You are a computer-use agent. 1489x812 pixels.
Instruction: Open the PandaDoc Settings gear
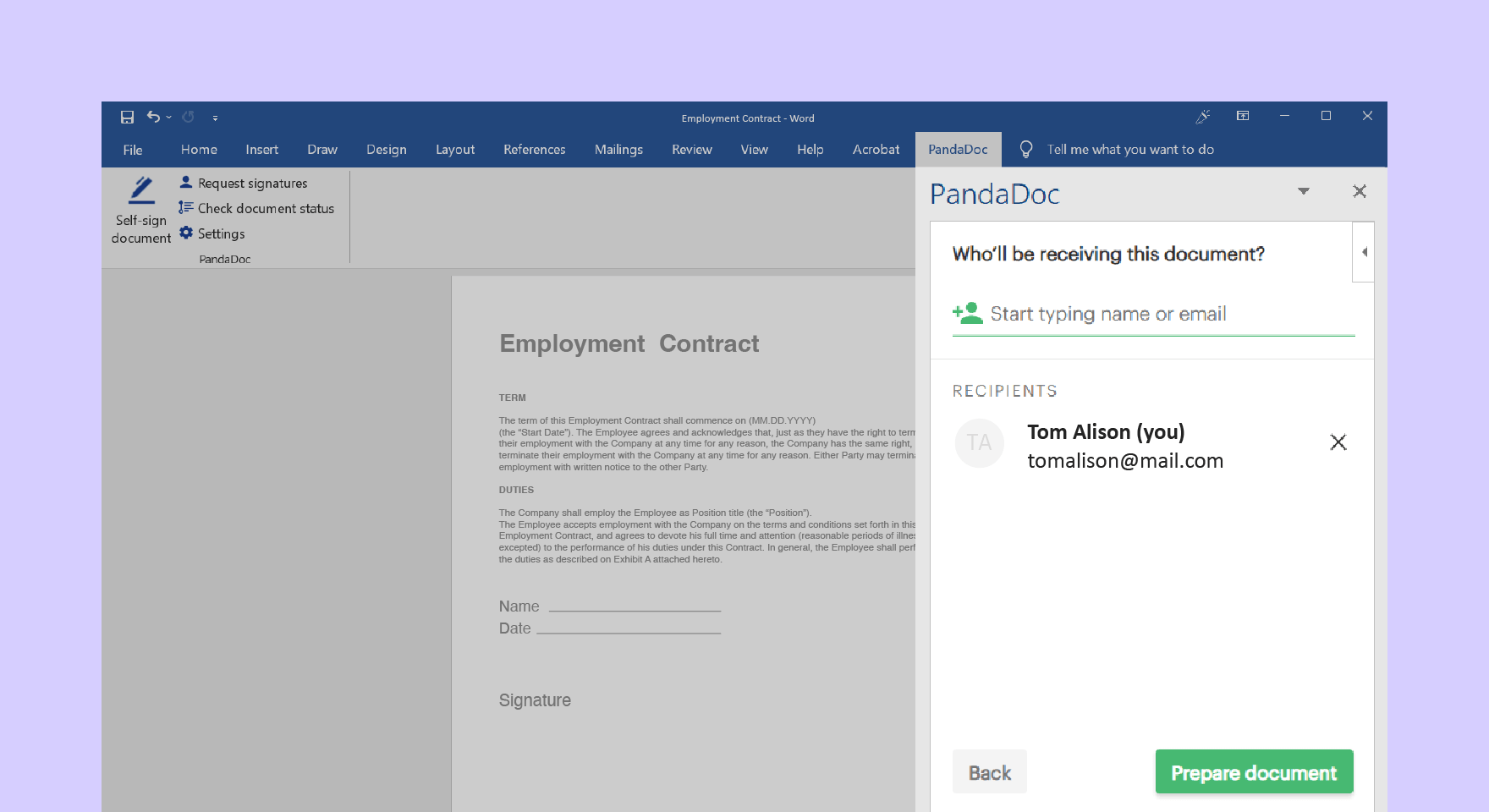click(x=185, y=233)
